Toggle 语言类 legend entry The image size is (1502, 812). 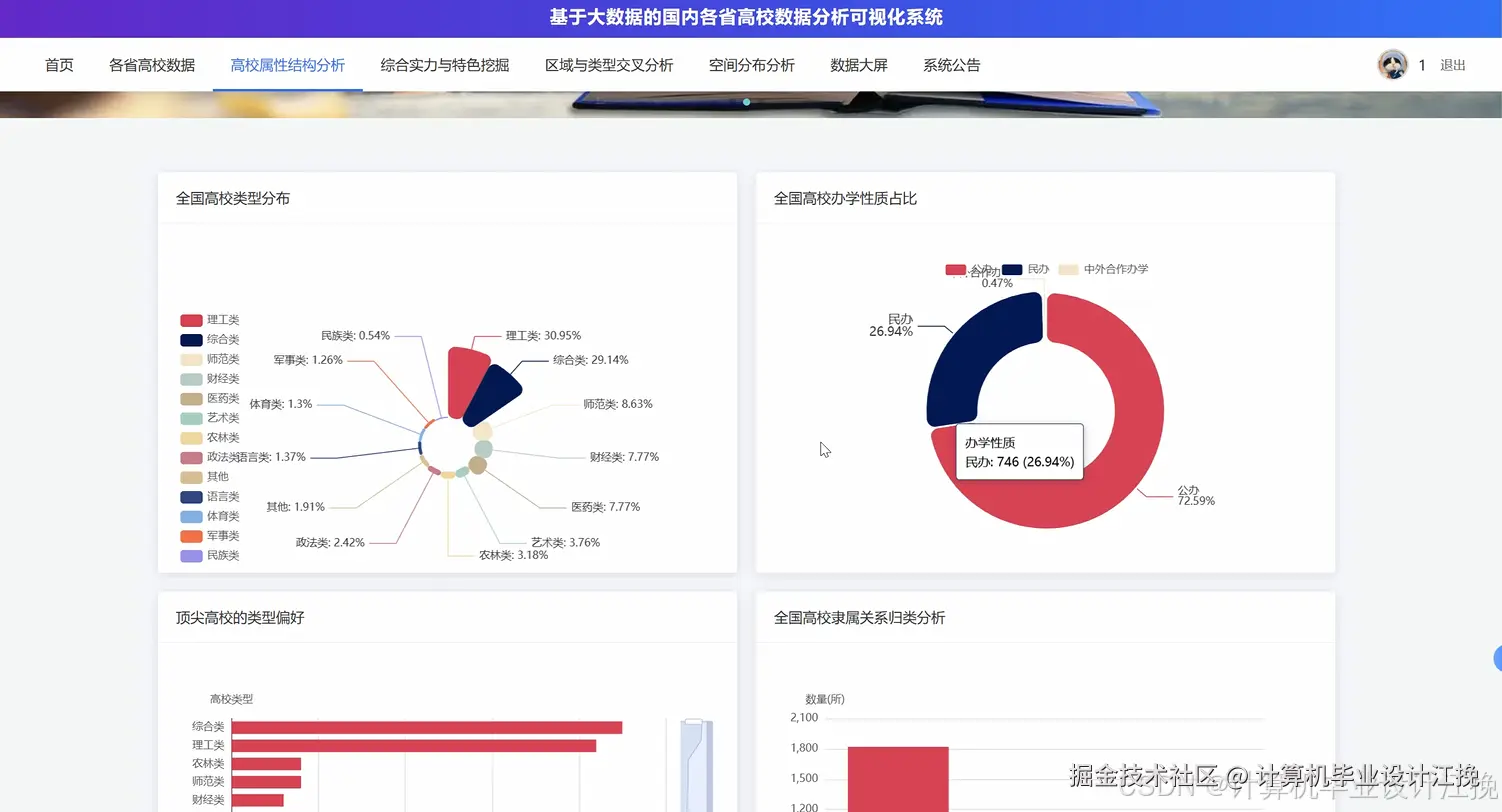210,497
